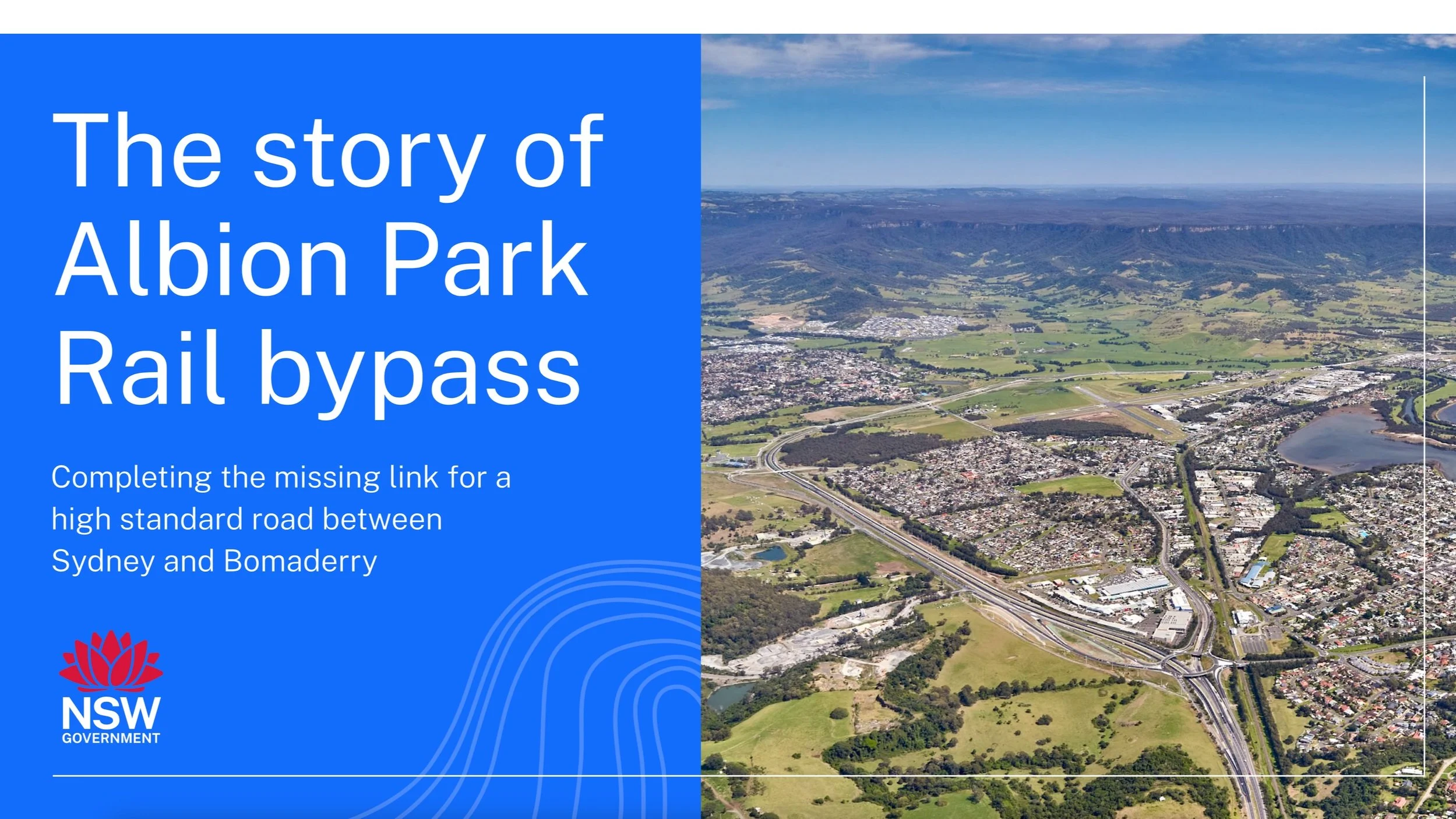Select the 'Completing the missing link' subtitle line
1456x819 pixels.
[x=281, y=478]
